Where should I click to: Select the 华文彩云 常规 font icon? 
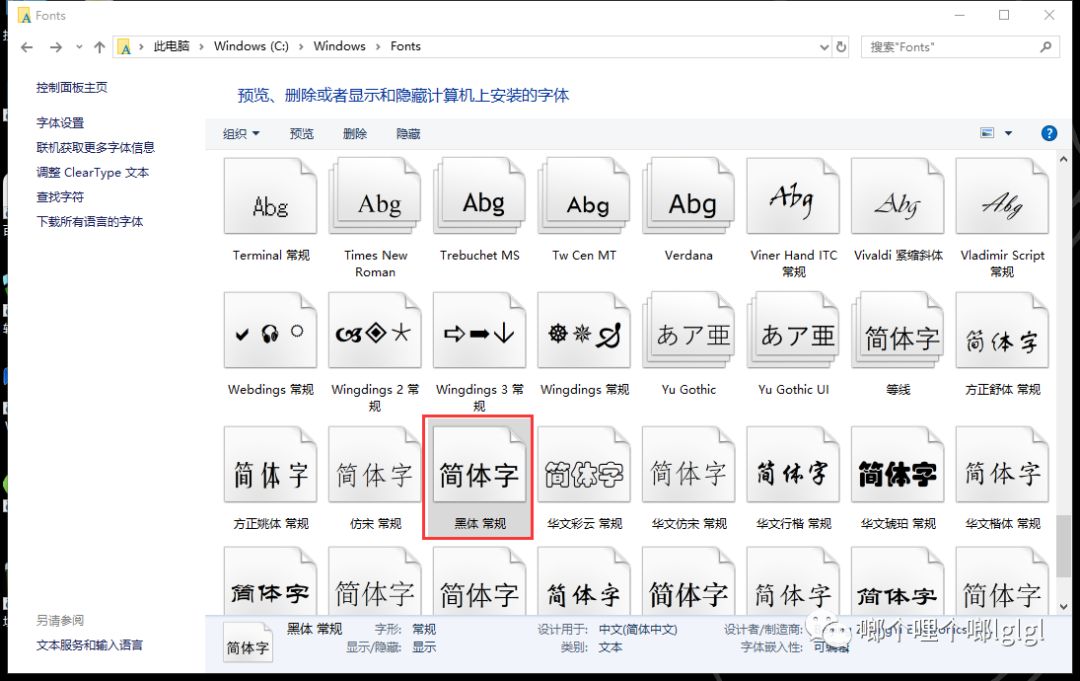[584, 465]
